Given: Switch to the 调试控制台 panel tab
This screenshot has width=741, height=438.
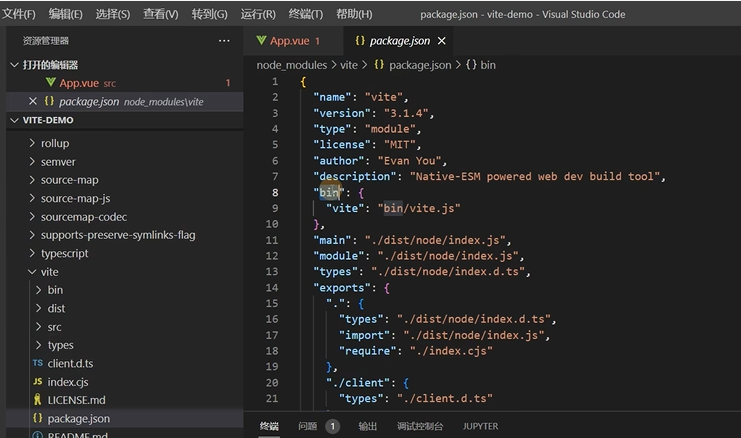Looking at the screenshot, I should (420, 426).
